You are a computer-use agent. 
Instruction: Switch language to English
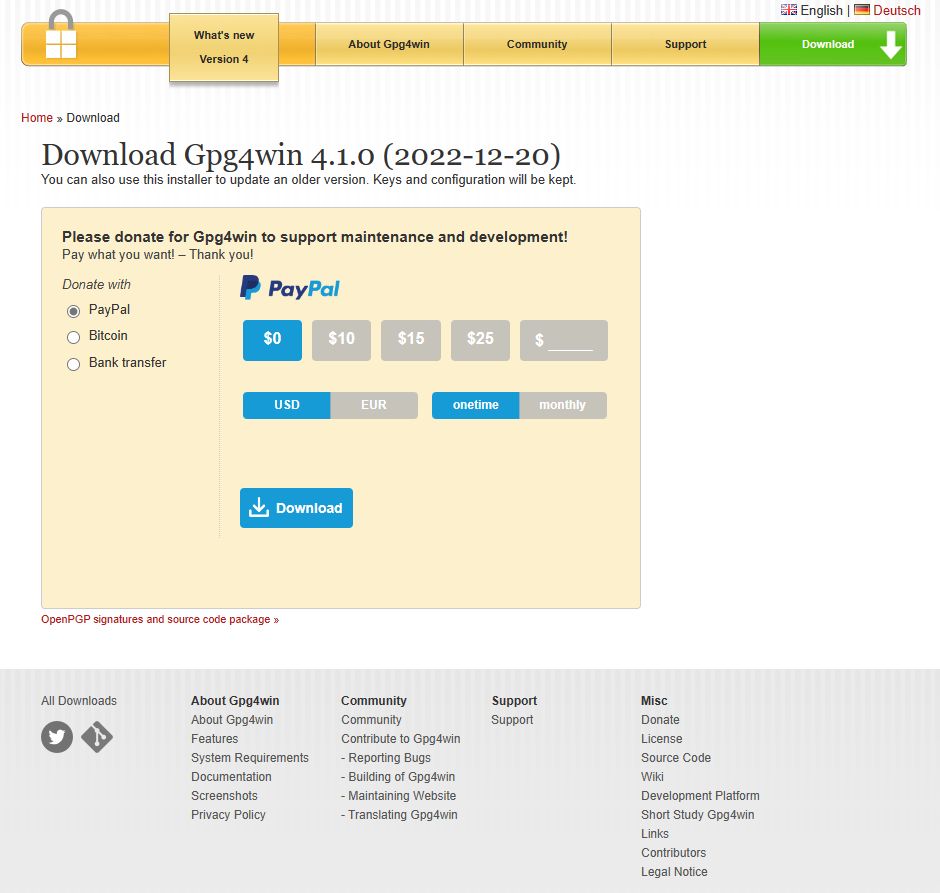pyautogui.click(x=821, y=10)
